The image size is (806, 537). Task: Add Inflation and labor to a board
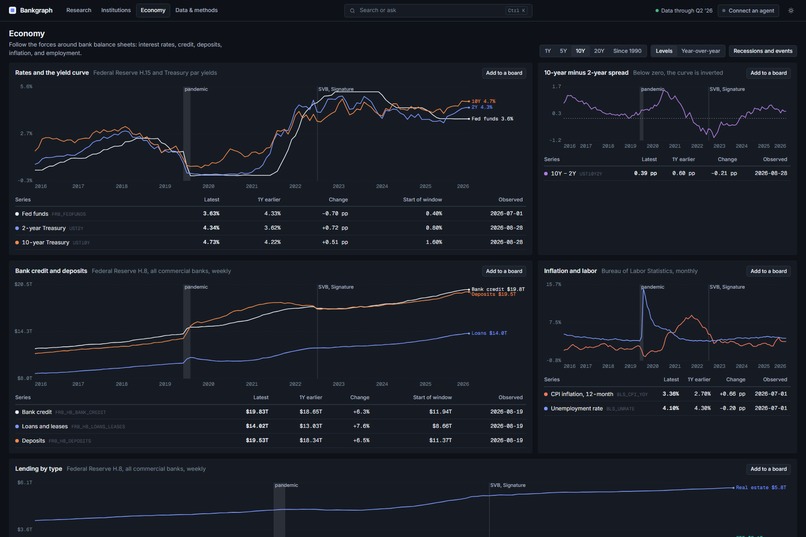(x=768, y=271)
